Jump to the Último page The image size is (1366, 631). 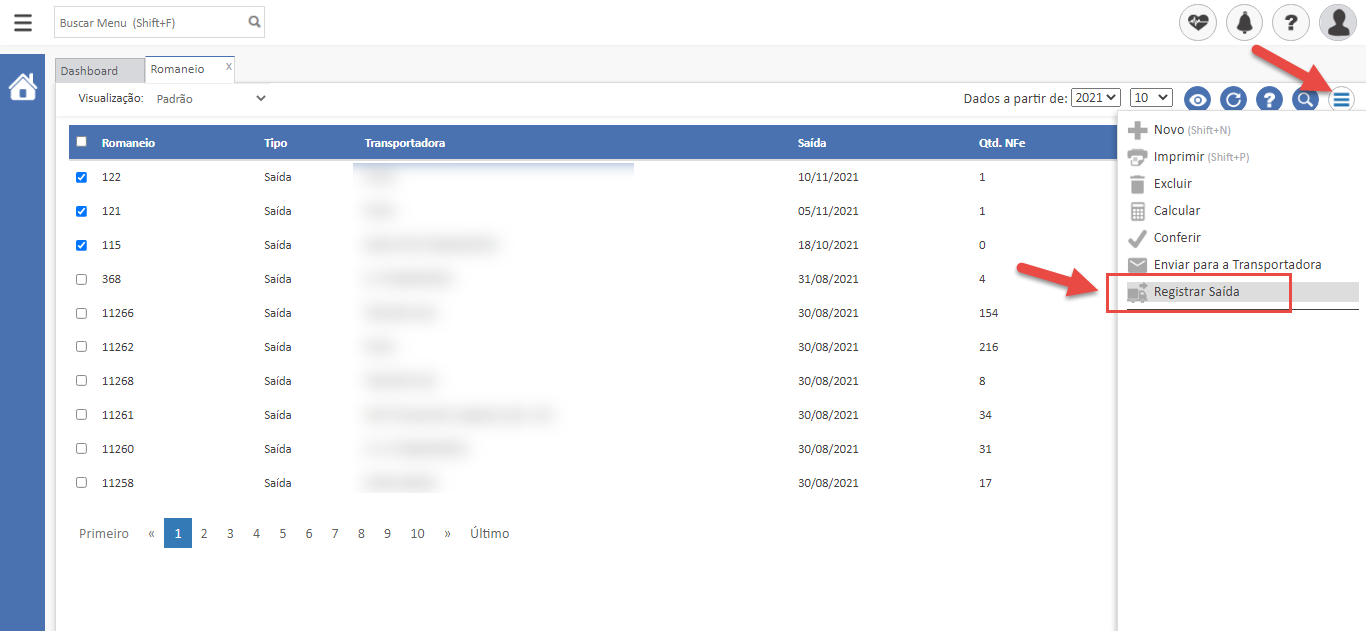pos(489,534)
